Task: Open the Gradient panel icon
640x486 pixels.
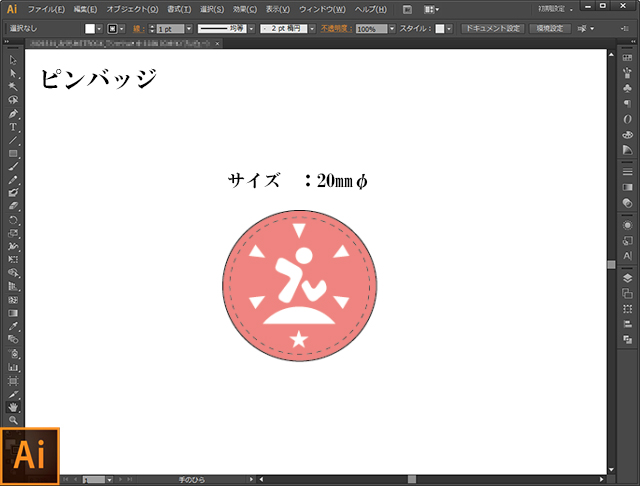Action: pyautogui.click(x=627, y=187)
